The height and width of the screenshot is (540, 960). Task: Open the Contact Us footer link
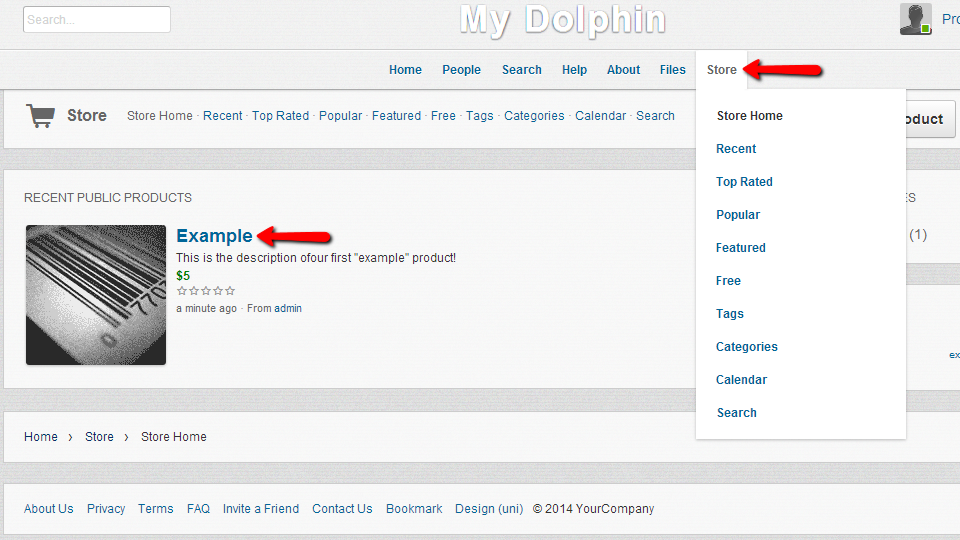(342, 509)
